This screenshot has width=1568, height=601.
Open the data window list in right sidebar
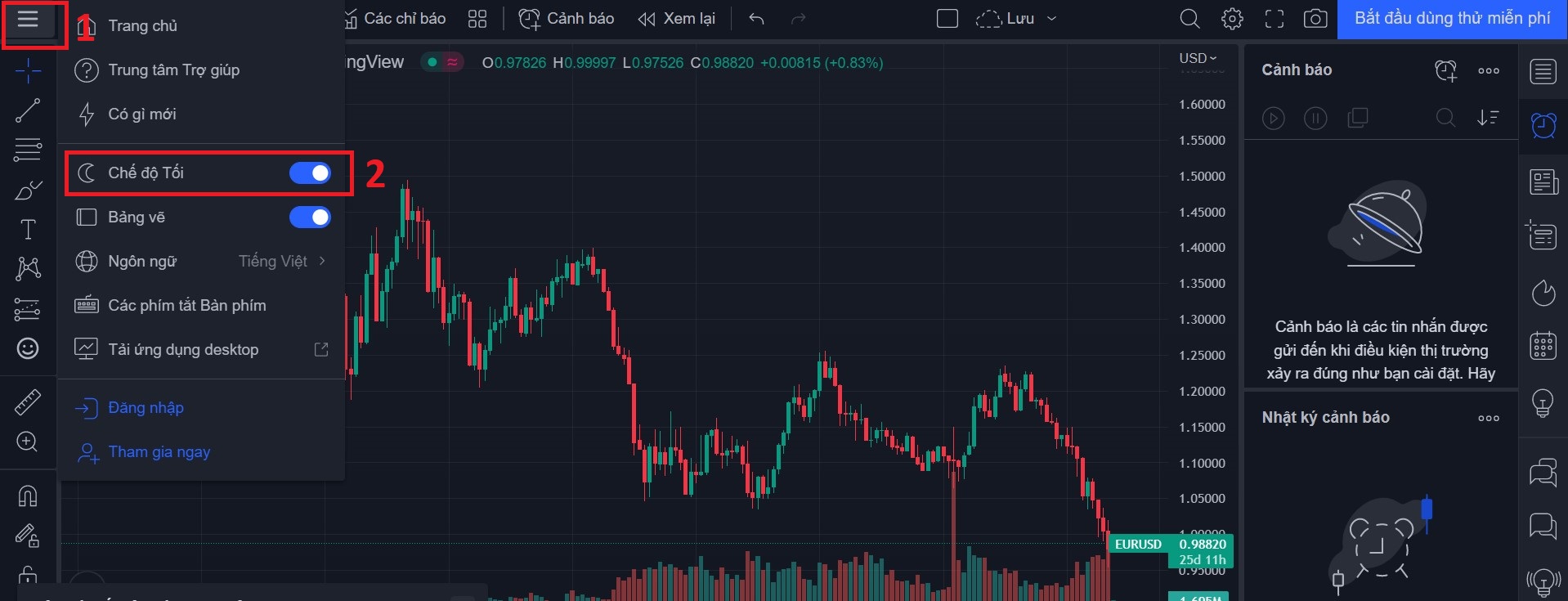[x=1543, y=235]
